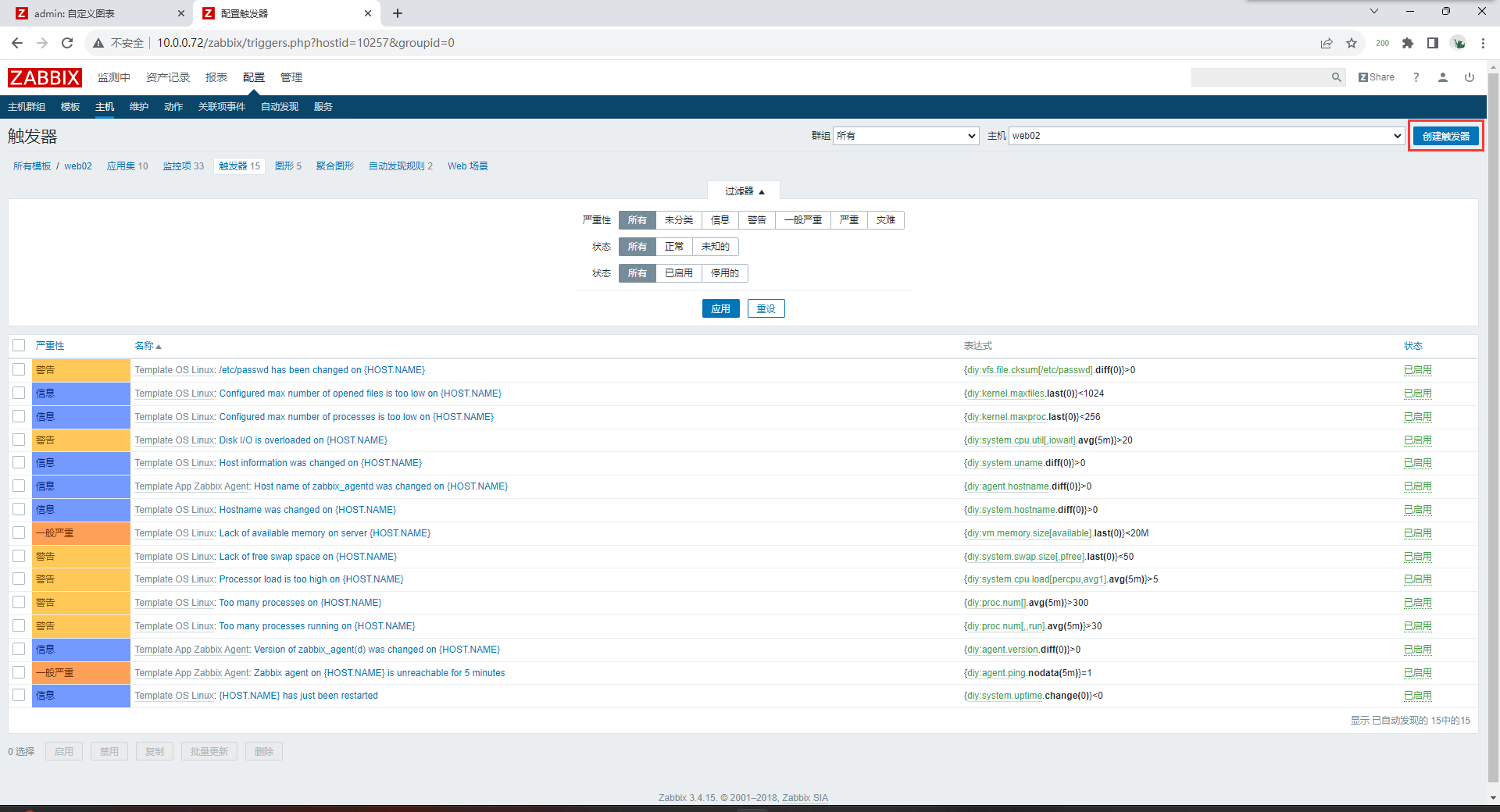Screen dimensions: 1500x812
Task: Go to 主机群组 submenu
Action: (x=27, y=107)
